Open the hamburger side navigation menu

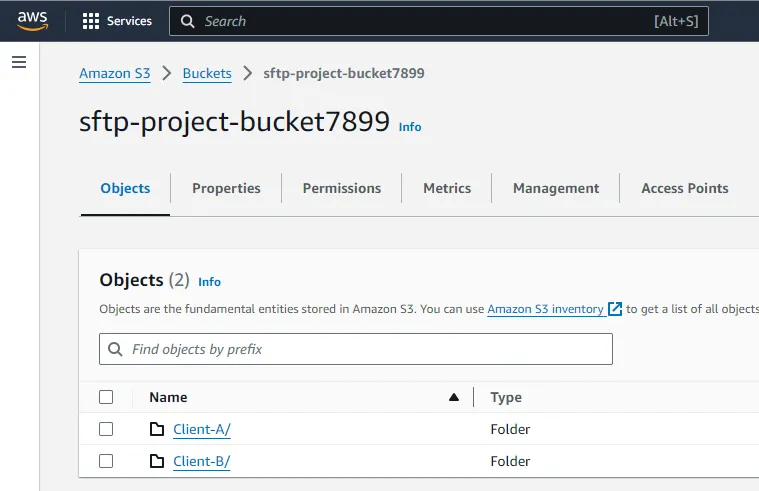(x=18, y=62)
